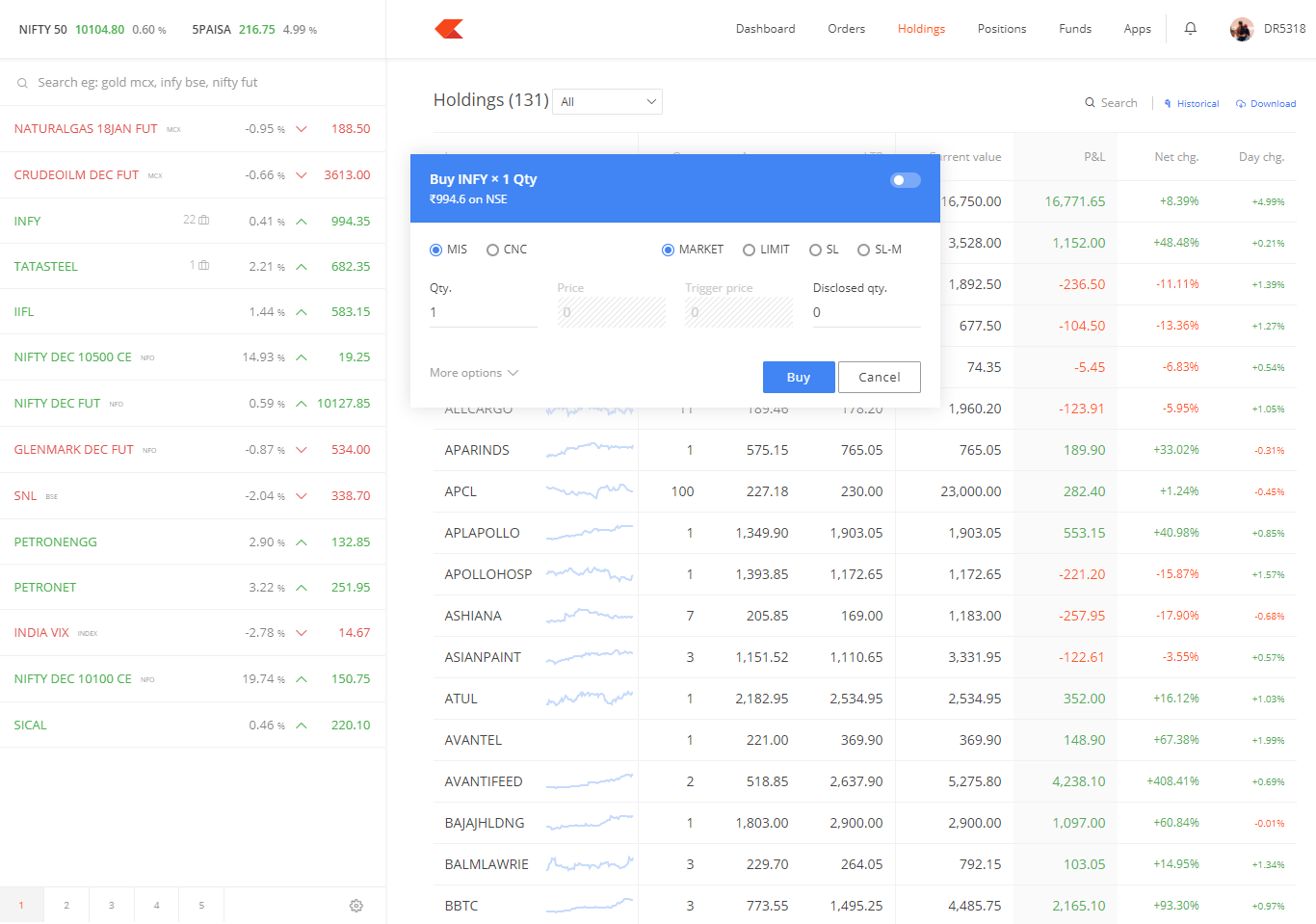Go to Dashboard tab
The width and height of the screenshot is (1316, 924).
(765, 29)
